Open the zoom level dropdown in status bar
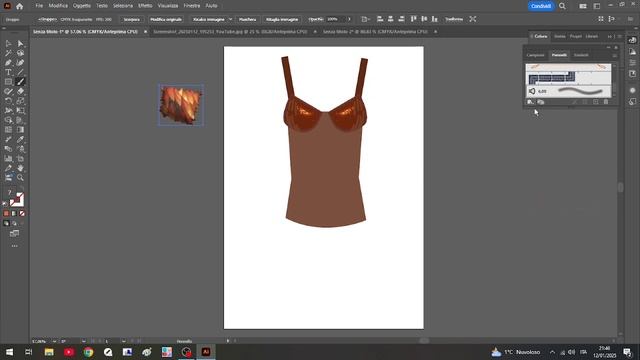The width and height of the screenshot is (640, 360). (x=54, y=341)
